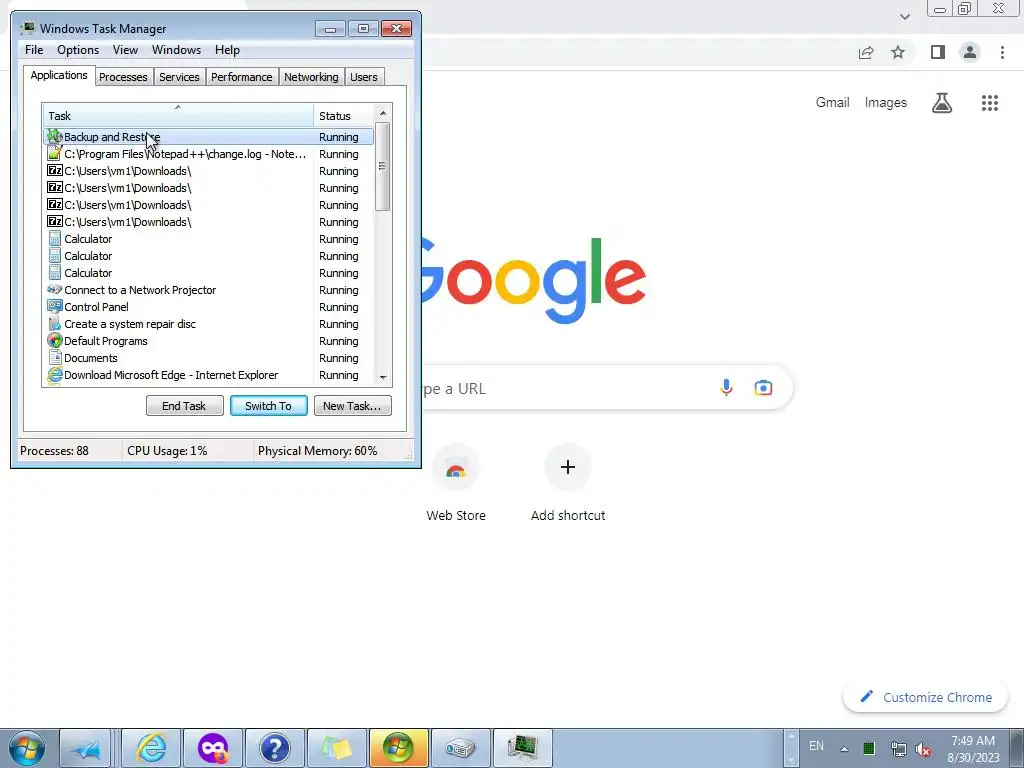Click the Customize Chrome button

(926, 697)
